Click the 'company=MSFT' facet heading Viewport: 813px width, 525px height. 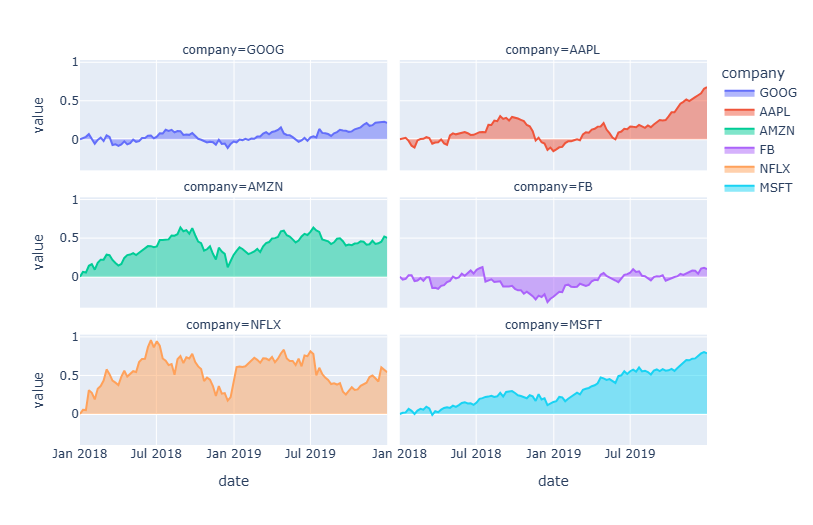(x=553, y=324)
